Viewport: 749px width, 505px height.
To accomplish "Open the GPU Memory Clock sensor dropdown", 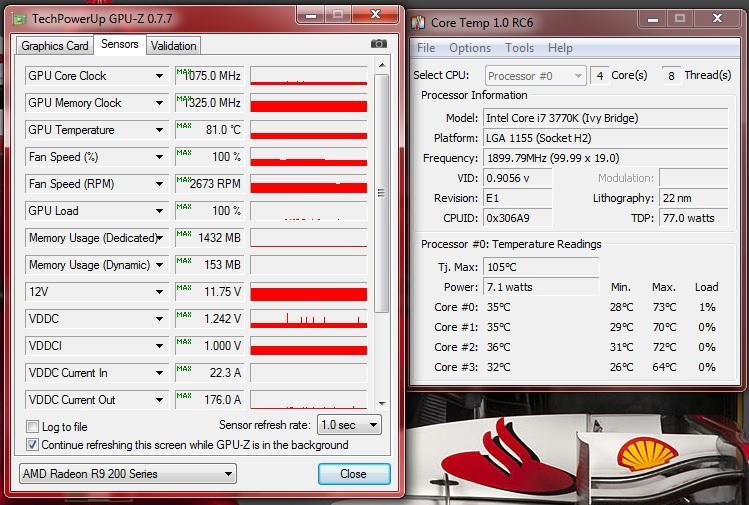I will point(159,103).
